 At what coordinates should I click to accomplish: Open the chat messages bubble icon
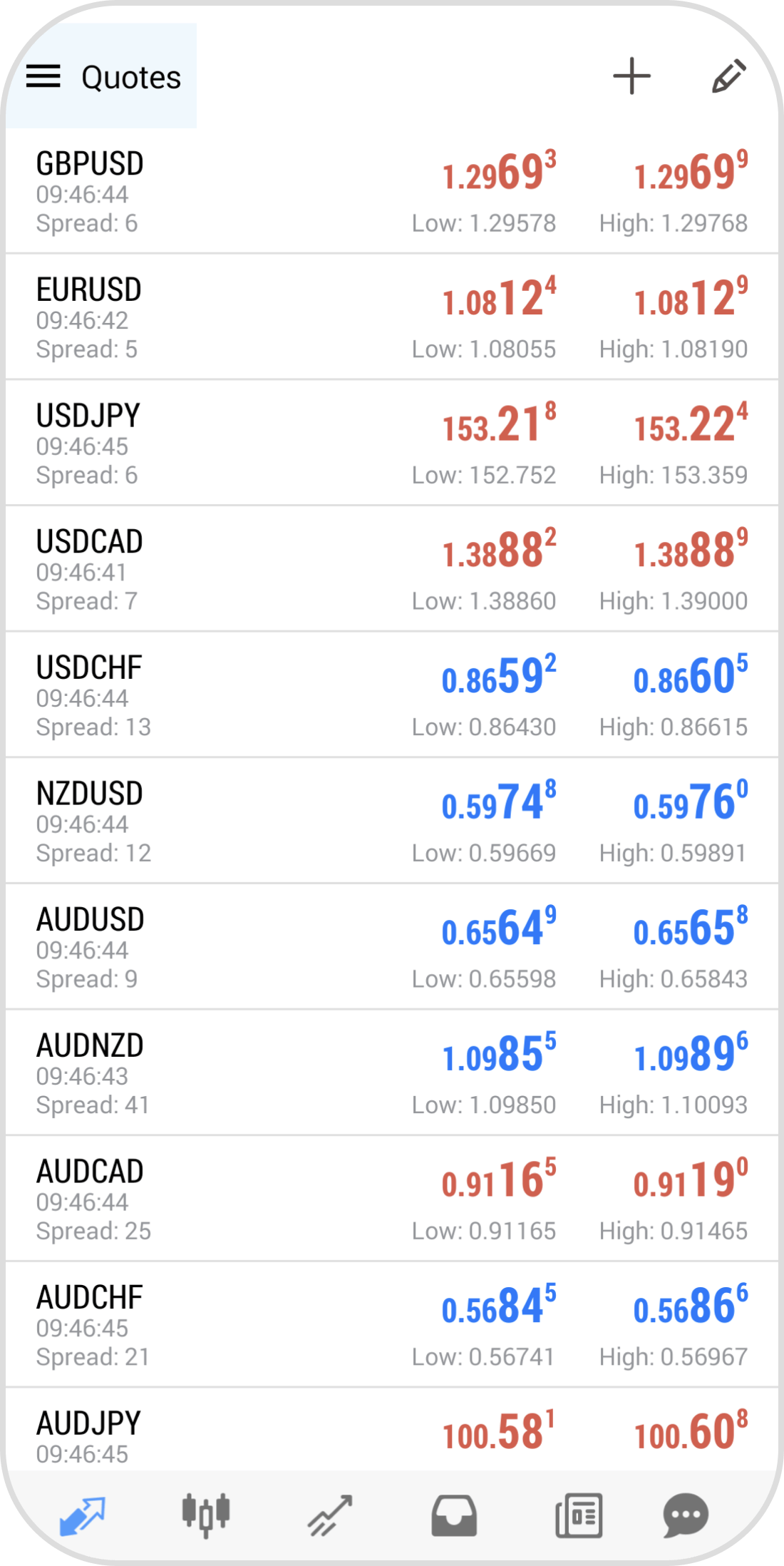(x=685, y=1515)
